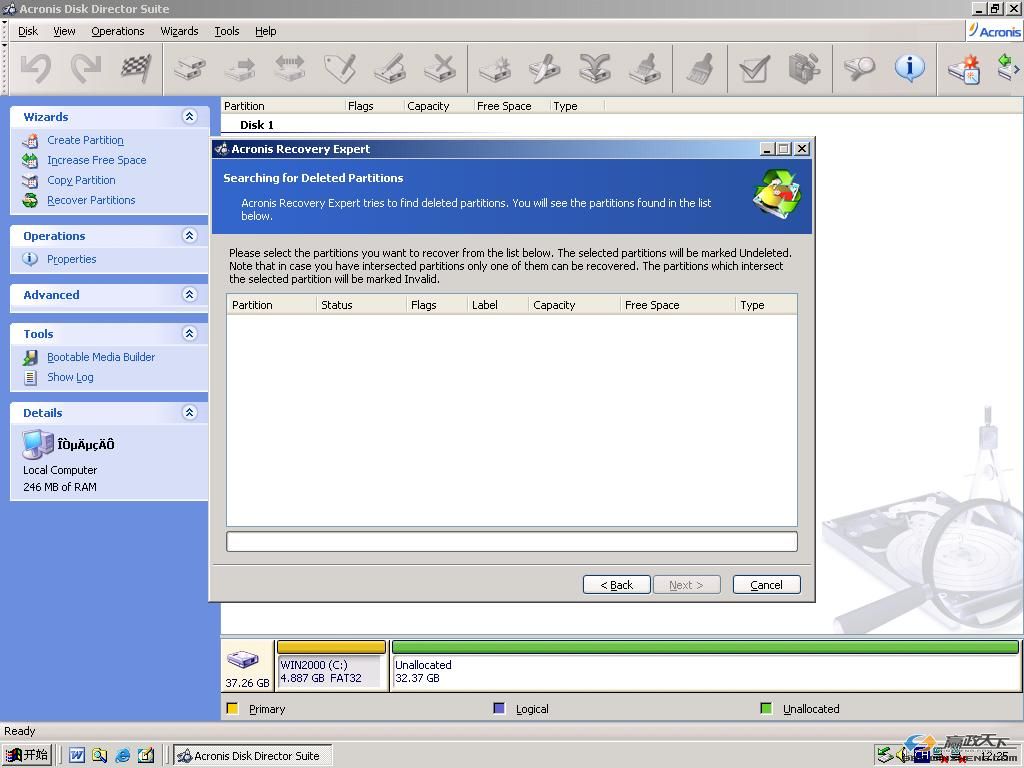Screen dimensions: 1024x768
Task: Click the Check partition checkmark icon
Action: (753, 68)
